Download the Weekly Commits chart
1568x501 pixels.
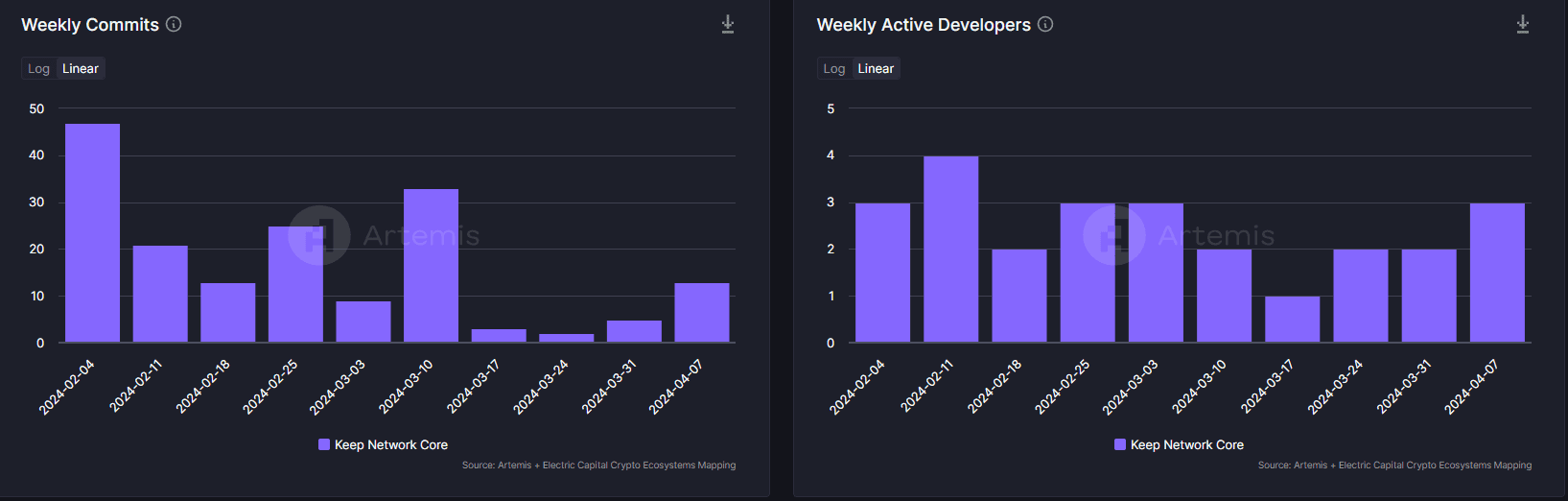(728, 24)
